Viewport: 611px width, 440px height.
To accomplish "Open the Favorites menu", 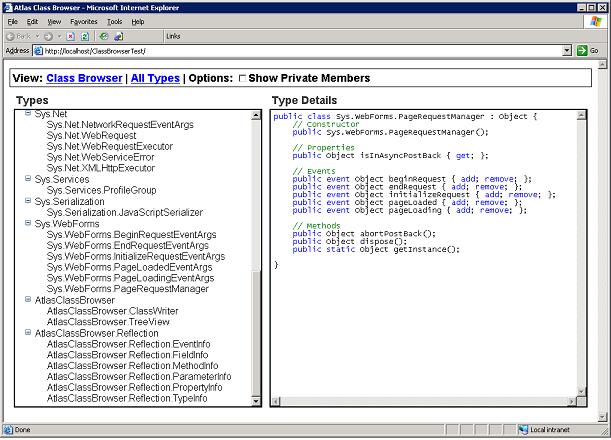I will [84, 22].
